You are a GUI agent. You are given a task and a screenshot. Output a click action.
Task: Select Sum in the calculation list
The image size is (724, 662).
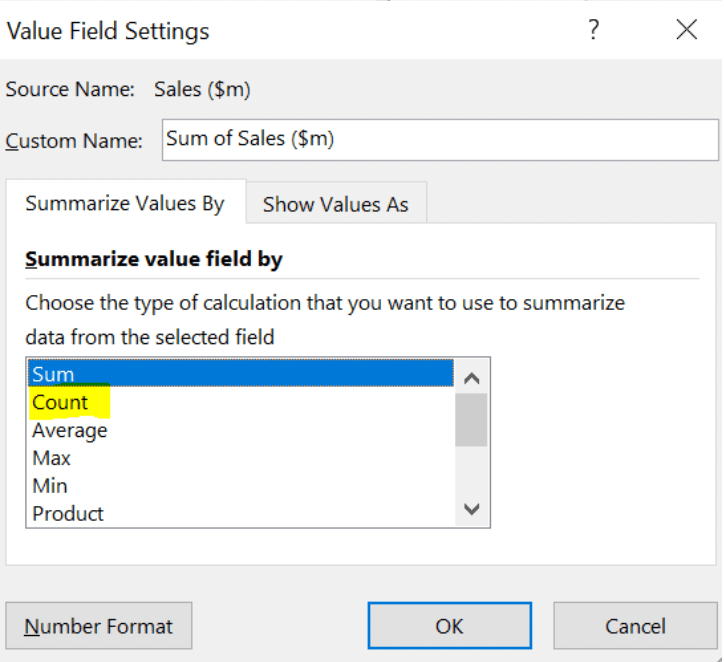(x=240, y=374)
